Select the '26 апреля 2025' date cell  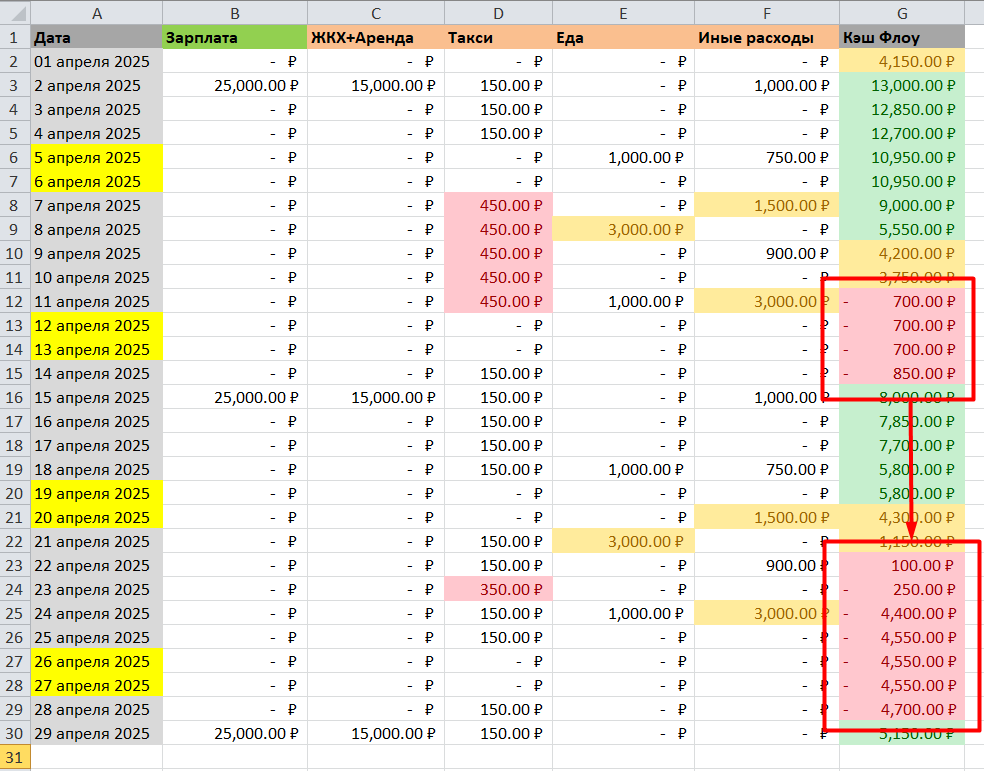97,662
